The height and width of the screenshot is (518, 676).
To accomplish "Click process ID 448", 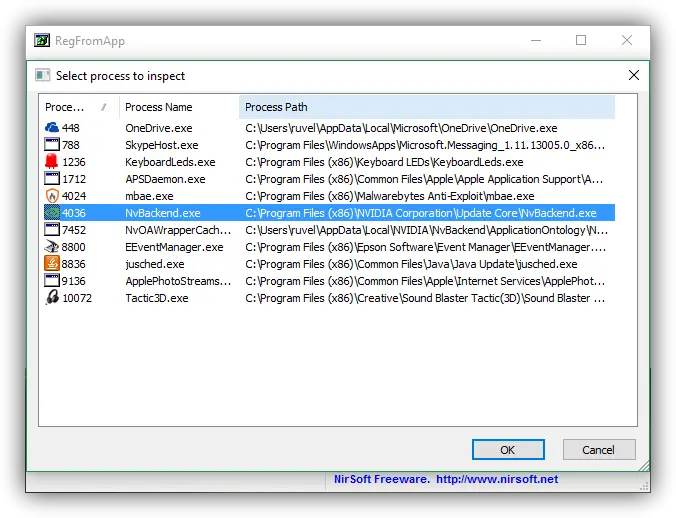I will click(x=71, y=128).
